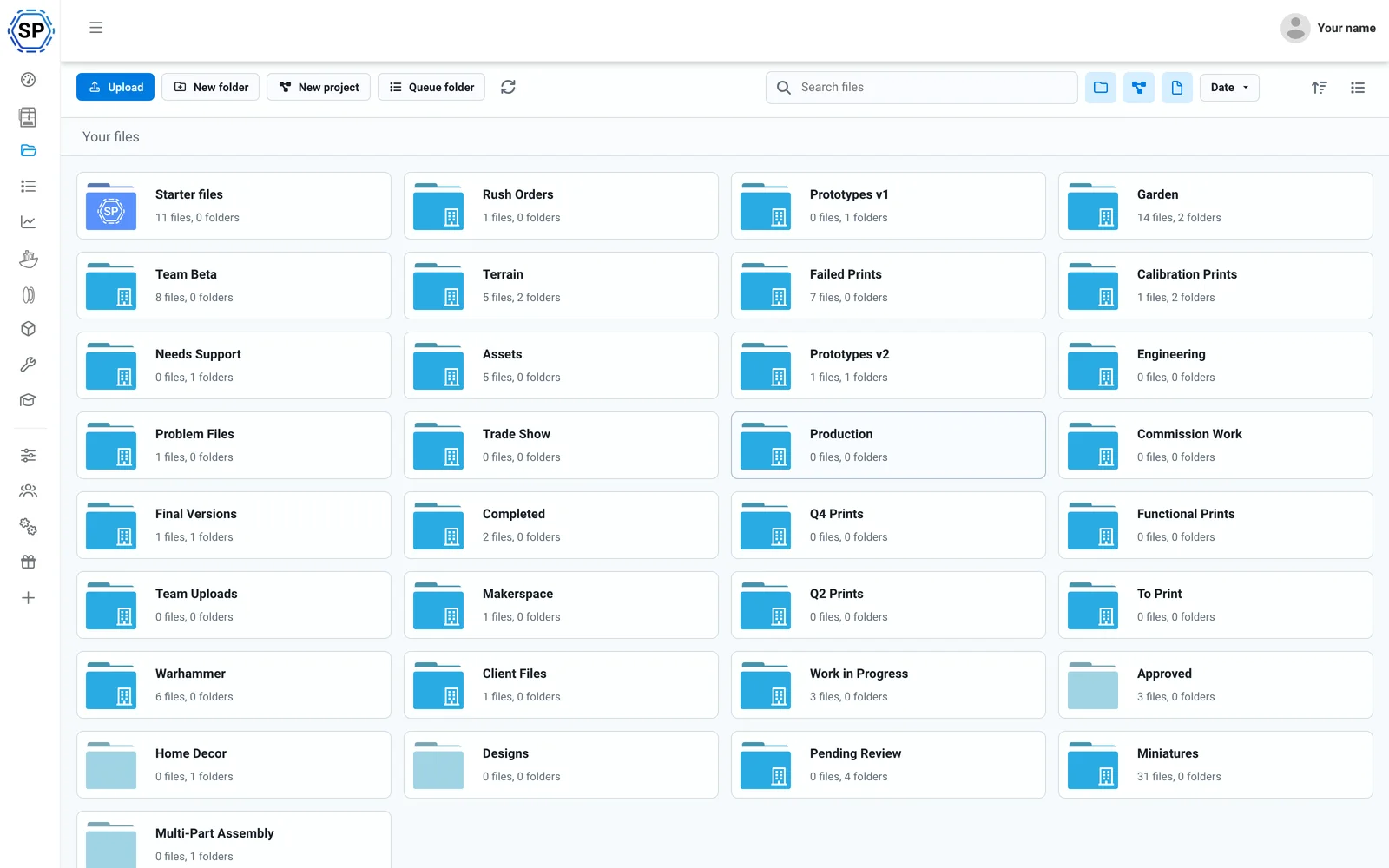Click the Approved folder thumbnail

click(x=1093, y=686)
